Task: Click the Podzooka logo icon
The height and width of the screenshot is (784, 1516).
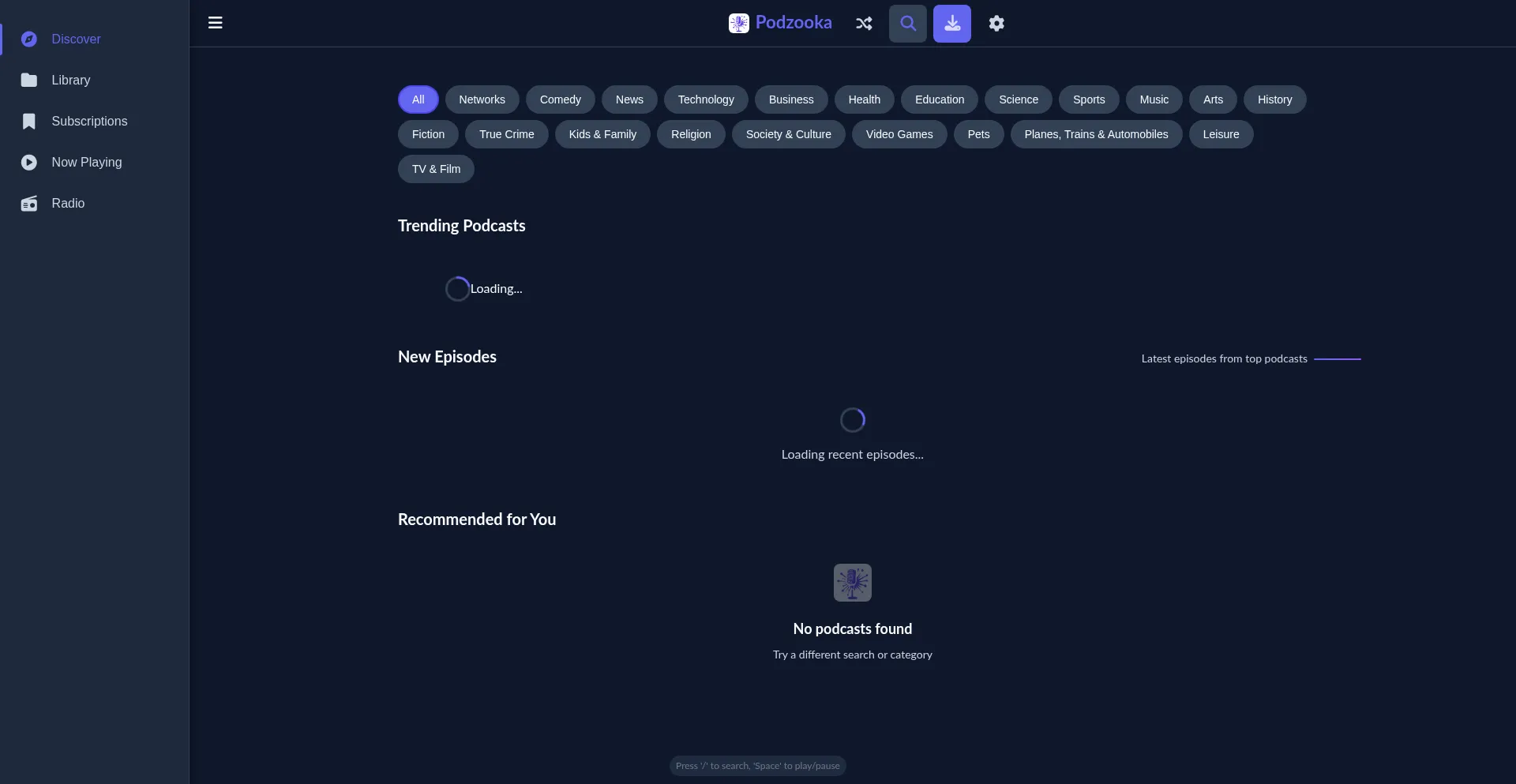Action: [738, 23]
